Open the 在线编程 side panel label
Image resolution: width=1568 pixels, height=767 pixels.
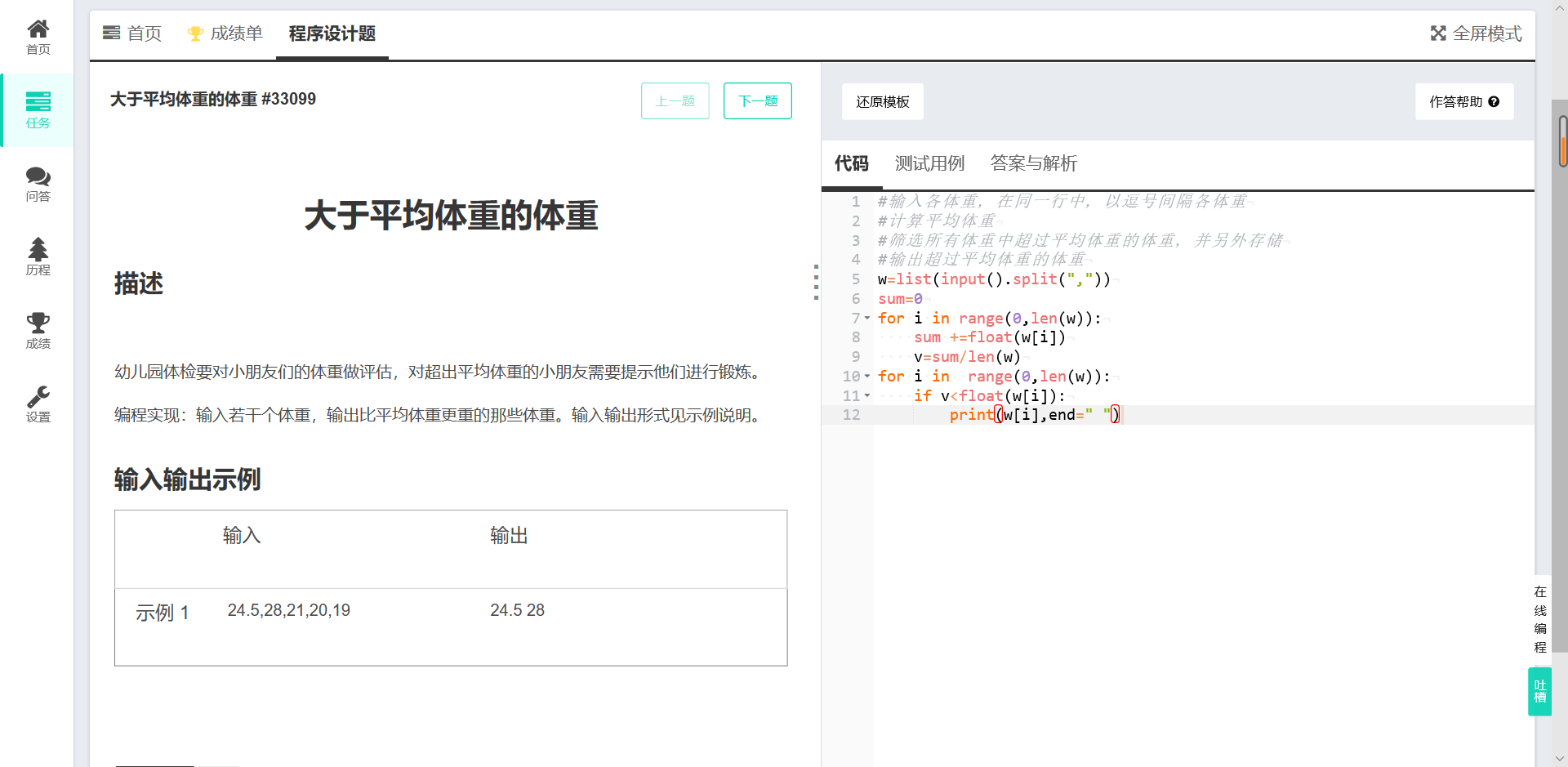pos(1540,619)
